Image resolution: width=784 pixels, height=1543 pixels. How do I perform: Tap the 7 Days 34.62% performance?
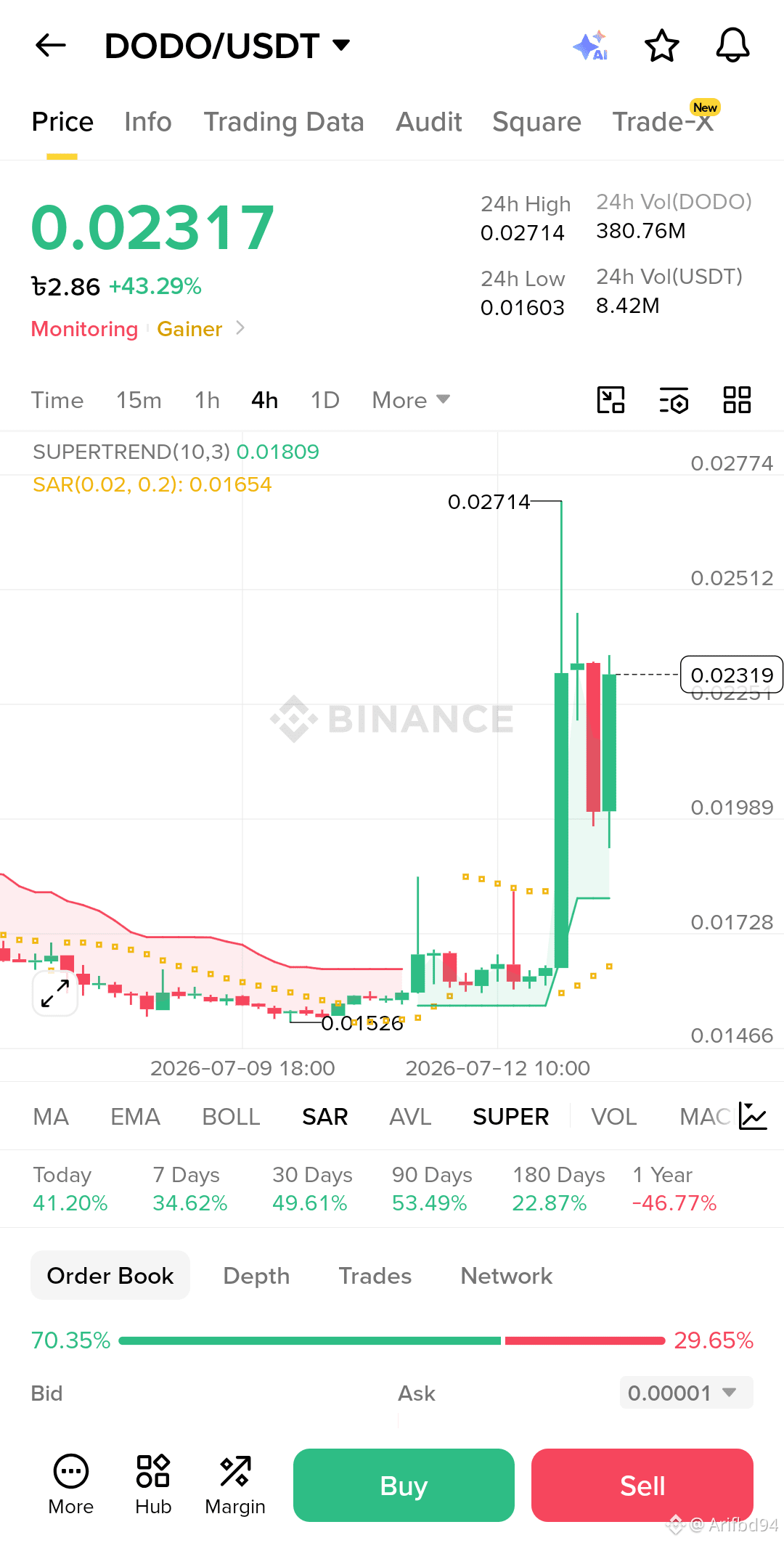point(190,1189)
